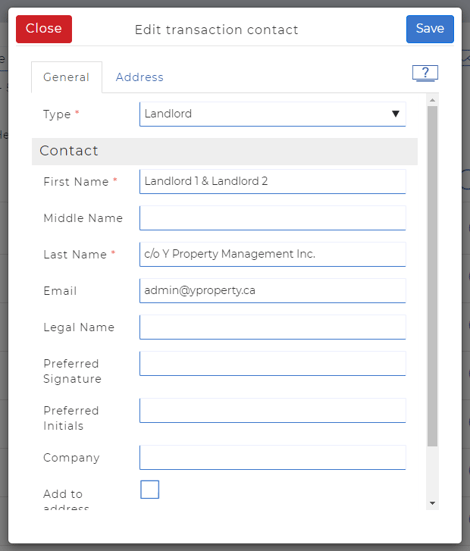The image size is (470, 551).
Task: Select the General tab
Action: pos(66,77)
